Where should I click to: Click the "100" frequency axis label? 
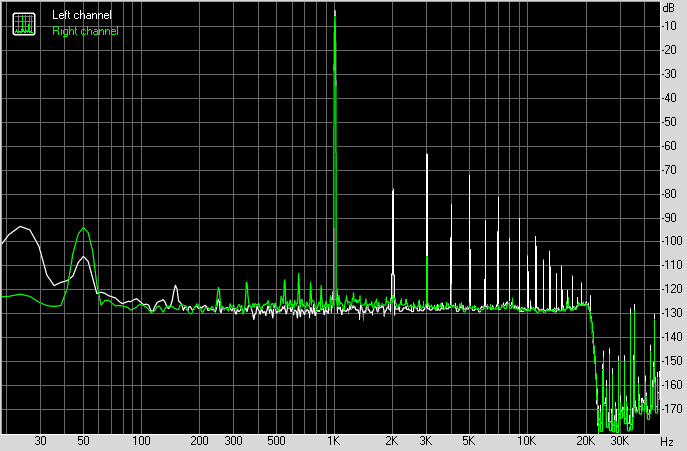point(141,440)
